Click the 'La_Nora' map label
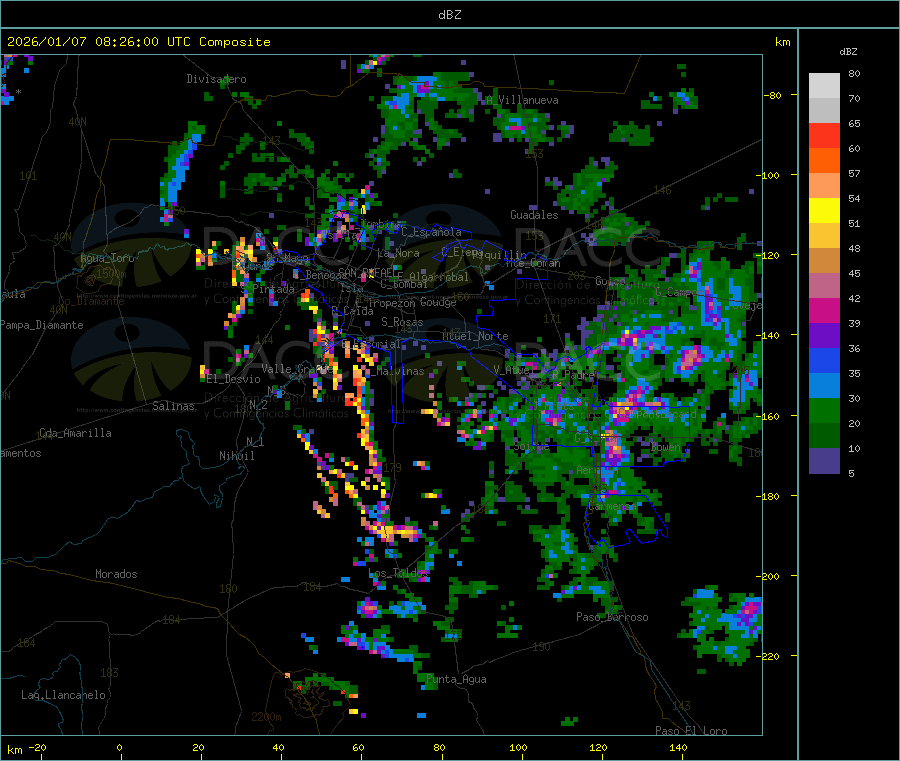Image resolution: width=900 pixels, height=761 pixels. click(398, 253)
